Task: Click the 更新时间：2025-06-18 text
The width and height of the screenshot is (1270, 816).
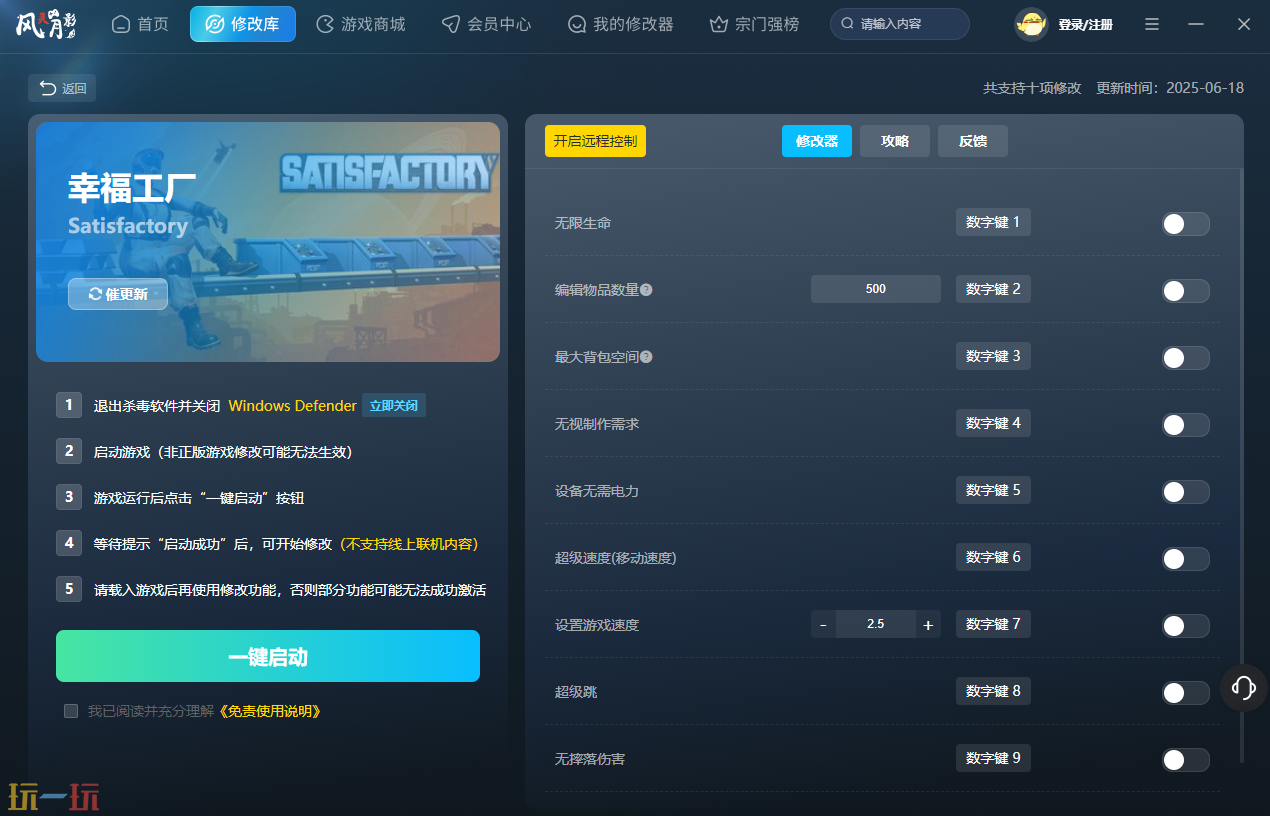Action: 1170,88
